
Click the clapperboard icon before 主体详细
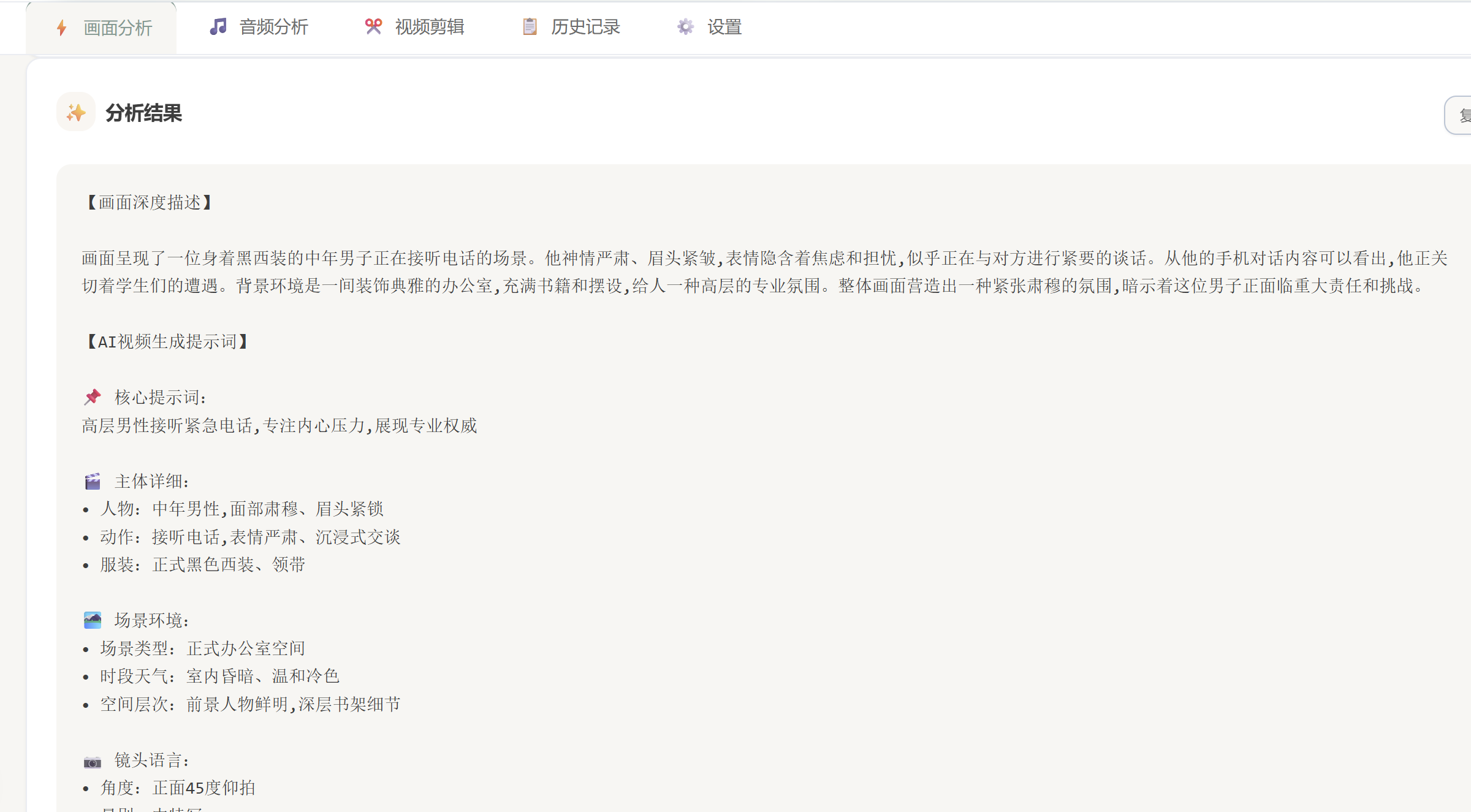(x=93, y=482)
